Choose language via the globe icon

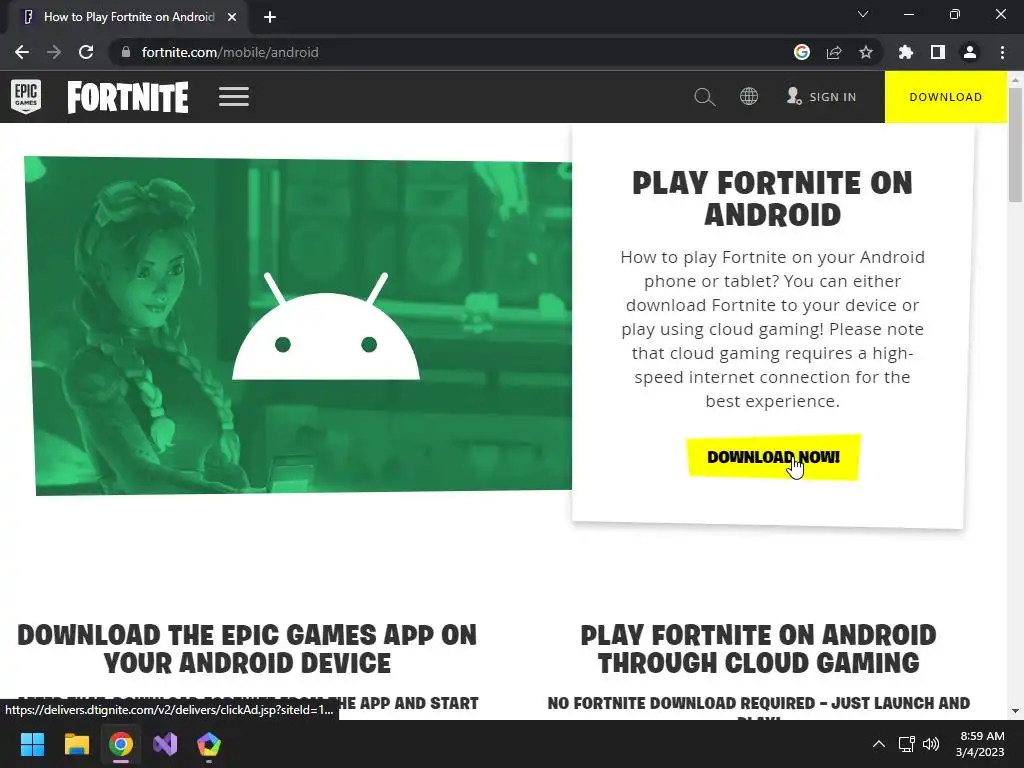pos(749,97)
